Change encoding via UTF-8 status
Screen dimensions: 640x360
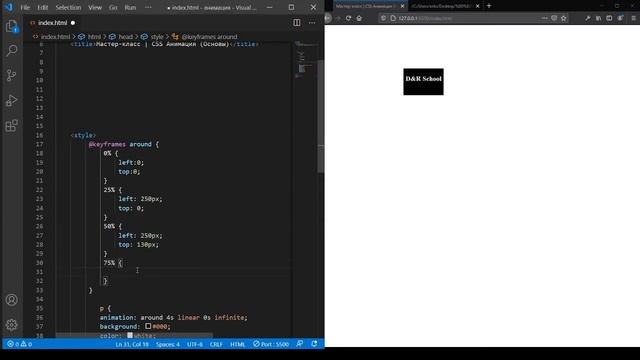click(x=195, y=344)
